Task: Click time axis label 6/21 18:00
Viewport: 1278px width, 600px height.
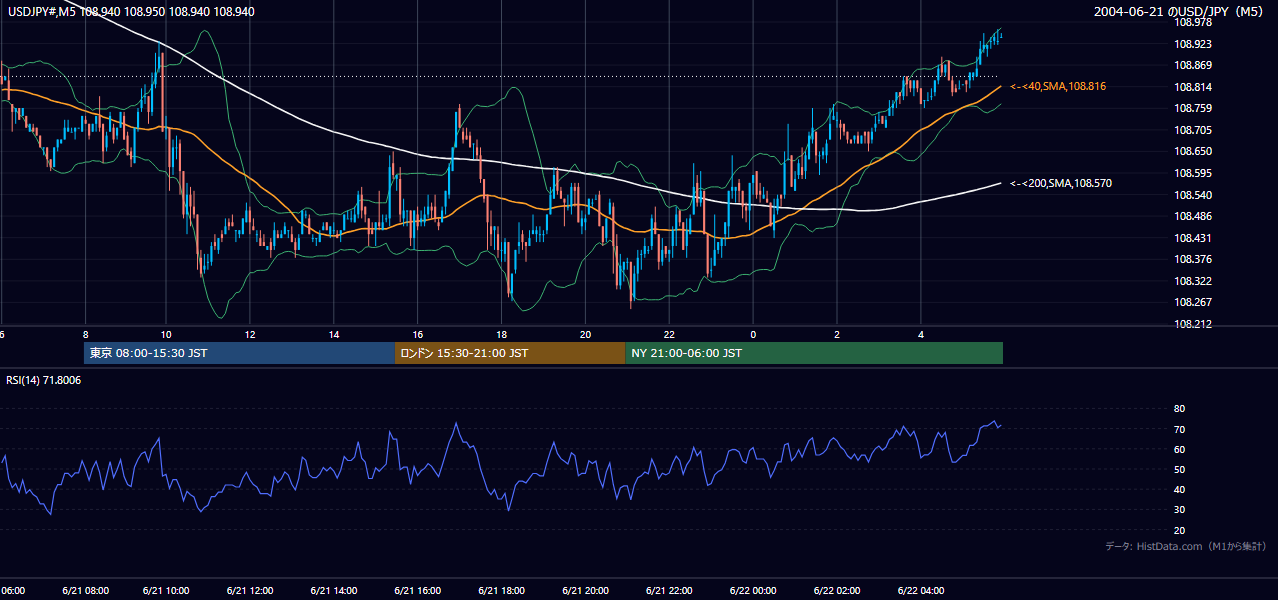Action: pos(502,590)
